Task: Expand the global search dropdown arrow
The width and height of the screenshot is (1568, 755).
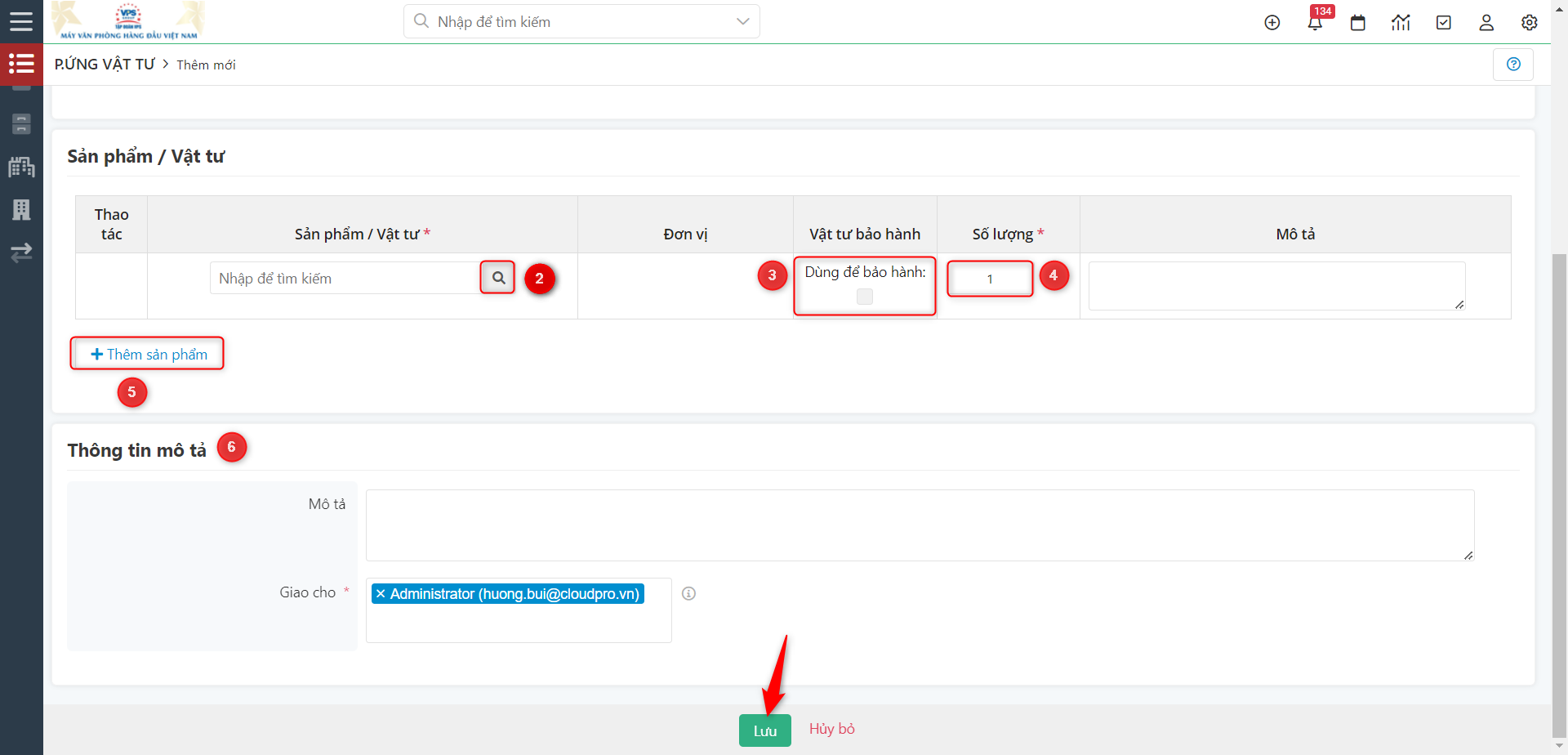Action: (742, 21)
